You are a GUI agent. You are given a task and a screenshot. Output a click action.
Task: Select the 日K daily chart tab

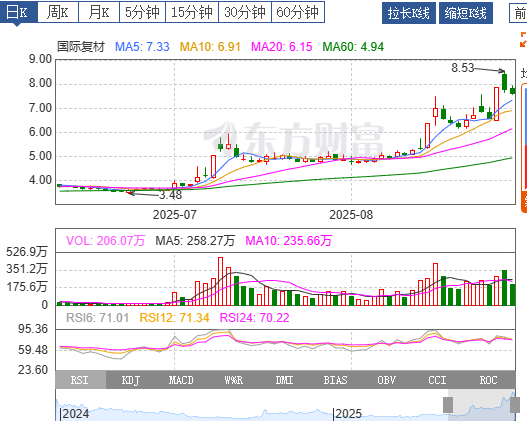click(x=18, y=12)
